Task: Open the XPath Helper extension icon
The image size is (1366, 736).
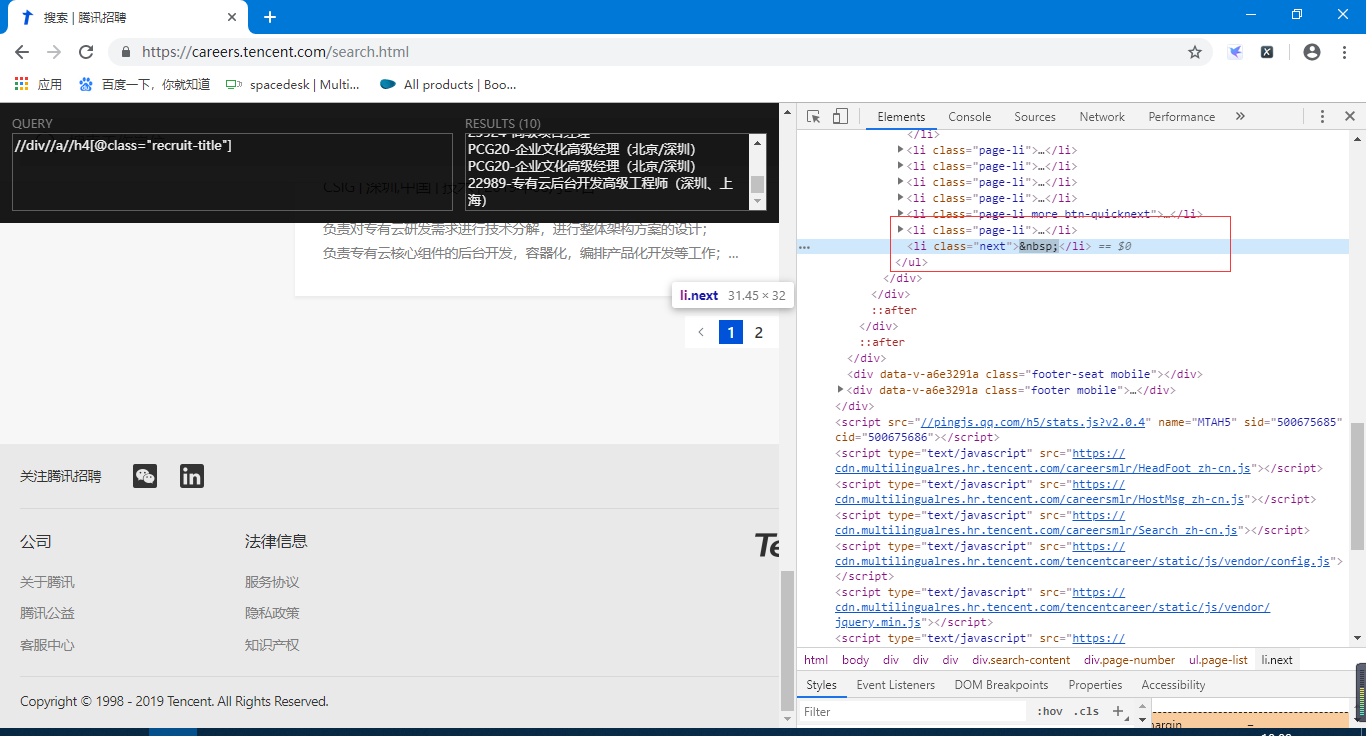Action: (1267, 52)
